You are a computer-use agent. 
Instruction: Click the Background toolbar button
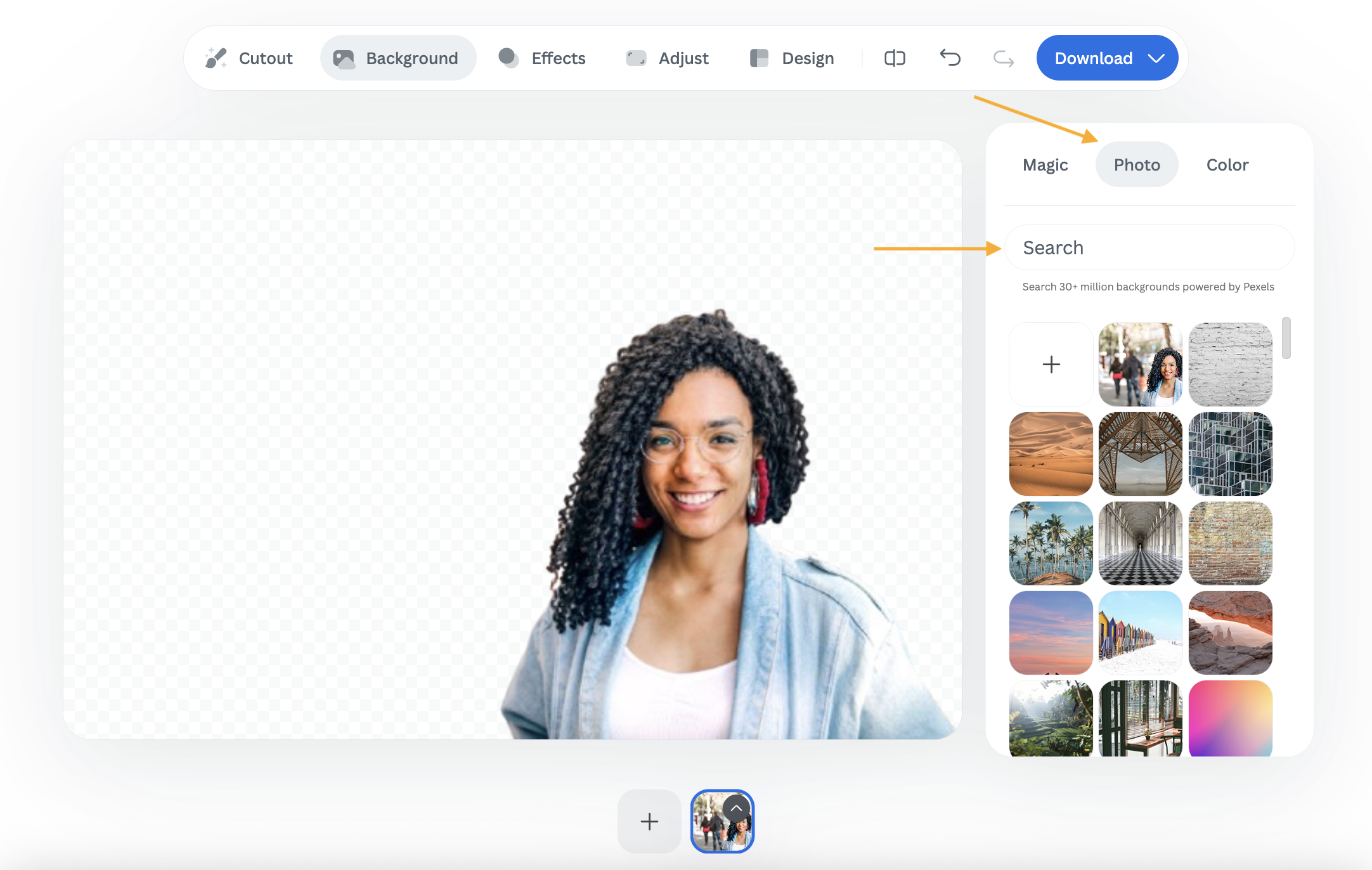(x=398, y=58)
